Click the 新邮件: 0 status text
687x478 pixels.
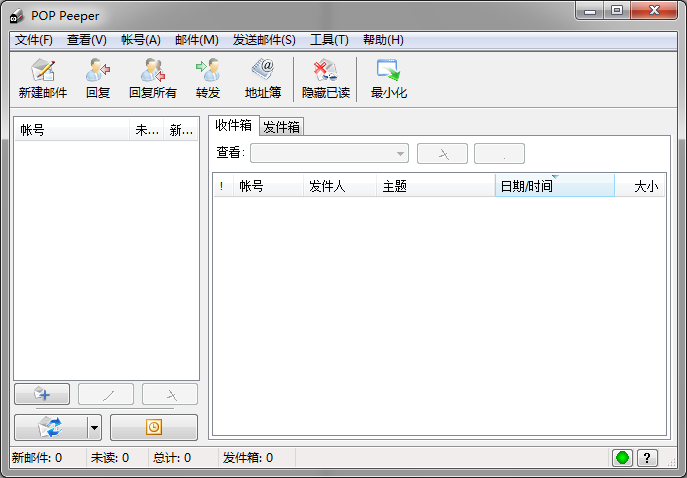pyautogui.click(x=37, y=458)
